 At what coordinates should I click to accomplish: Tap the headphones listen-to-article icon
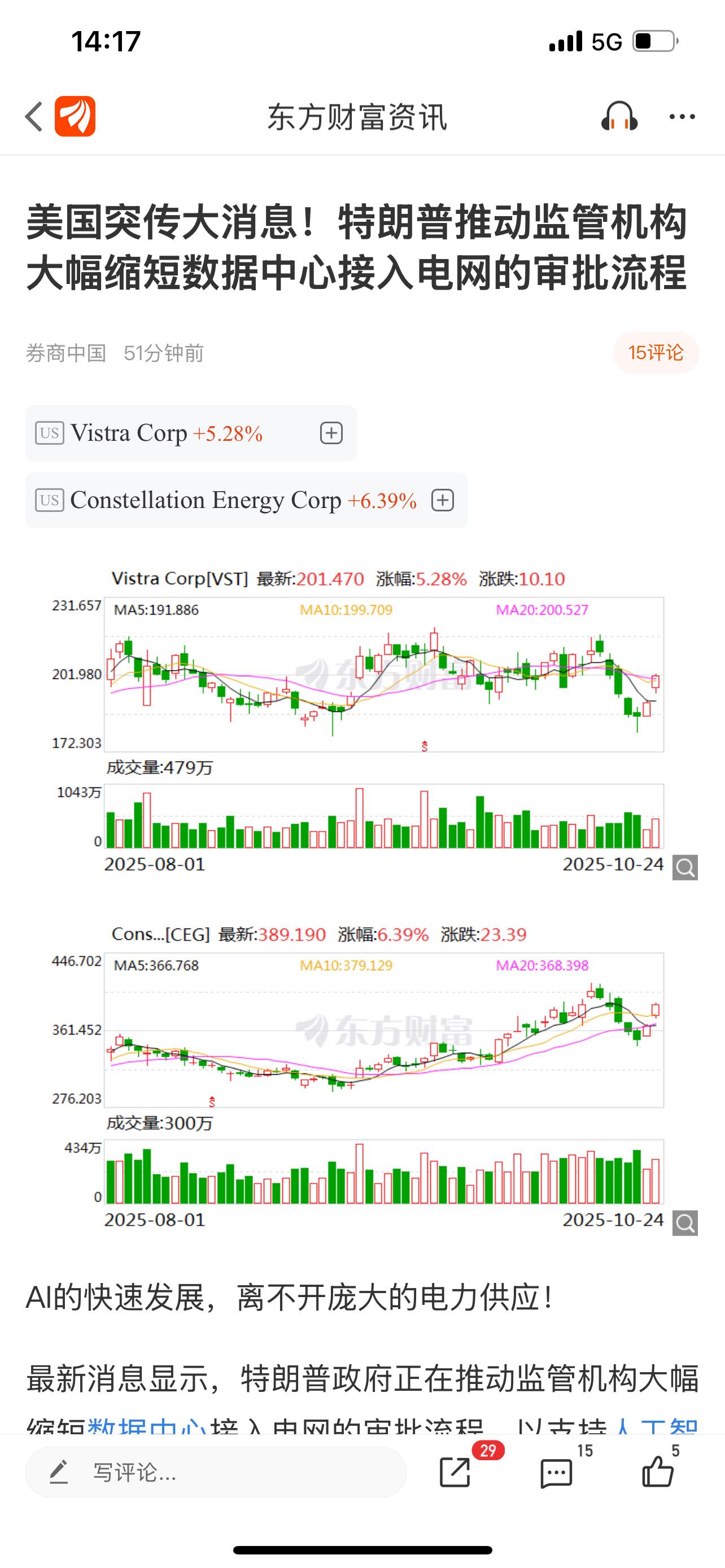point(619,116)
